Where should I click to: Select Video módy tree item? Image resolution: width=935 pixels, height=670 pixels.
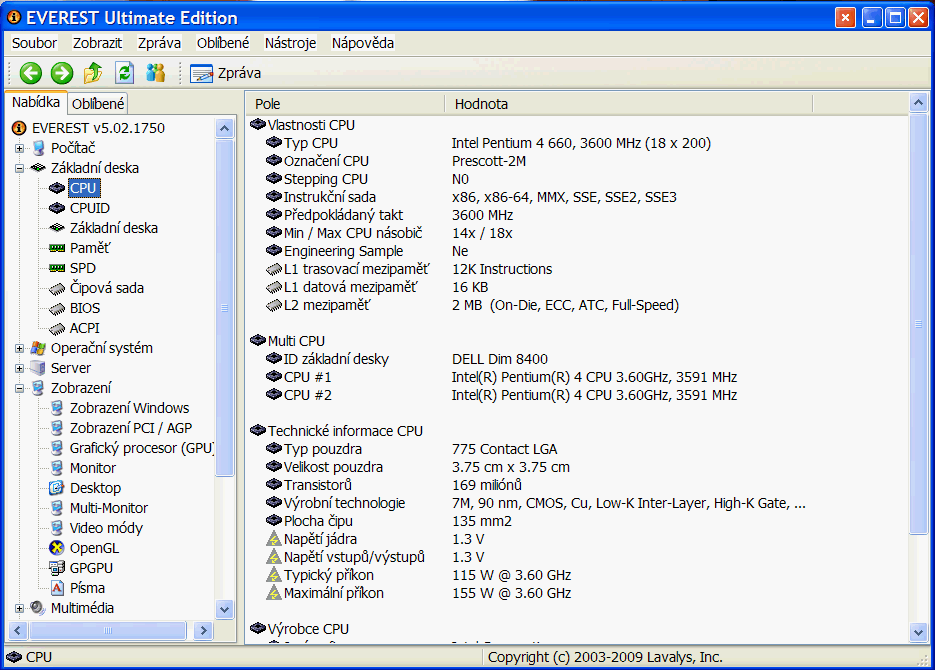tap(106, 528)
